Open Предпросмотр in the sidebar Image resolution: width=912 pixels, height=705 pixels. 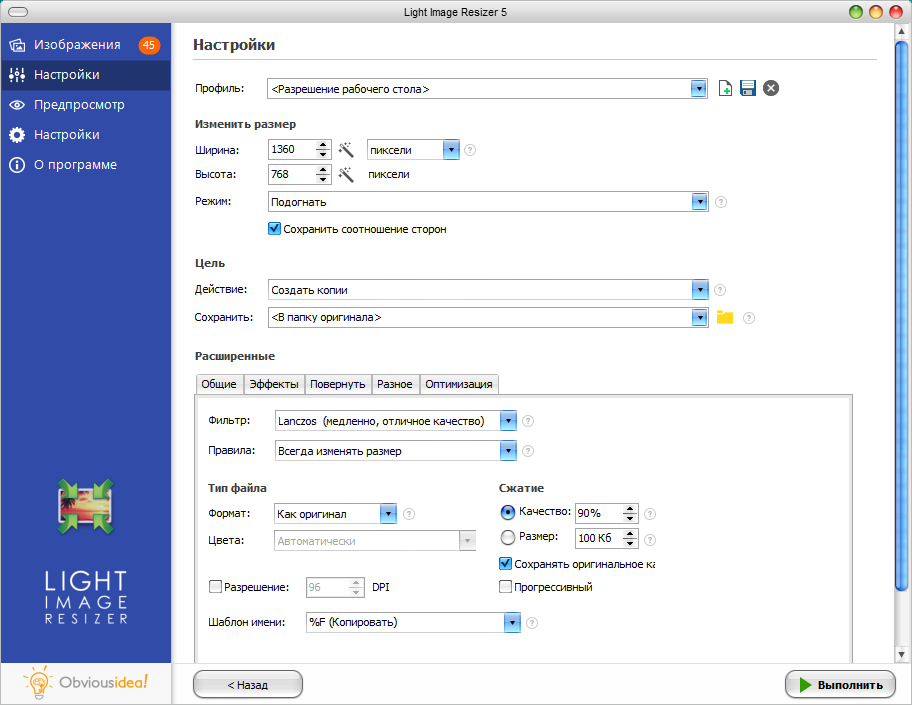tap(79, 105)
